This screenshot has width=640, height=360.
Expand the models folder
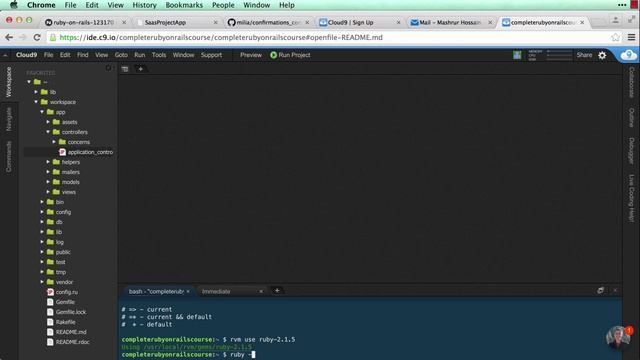(48, 182)
